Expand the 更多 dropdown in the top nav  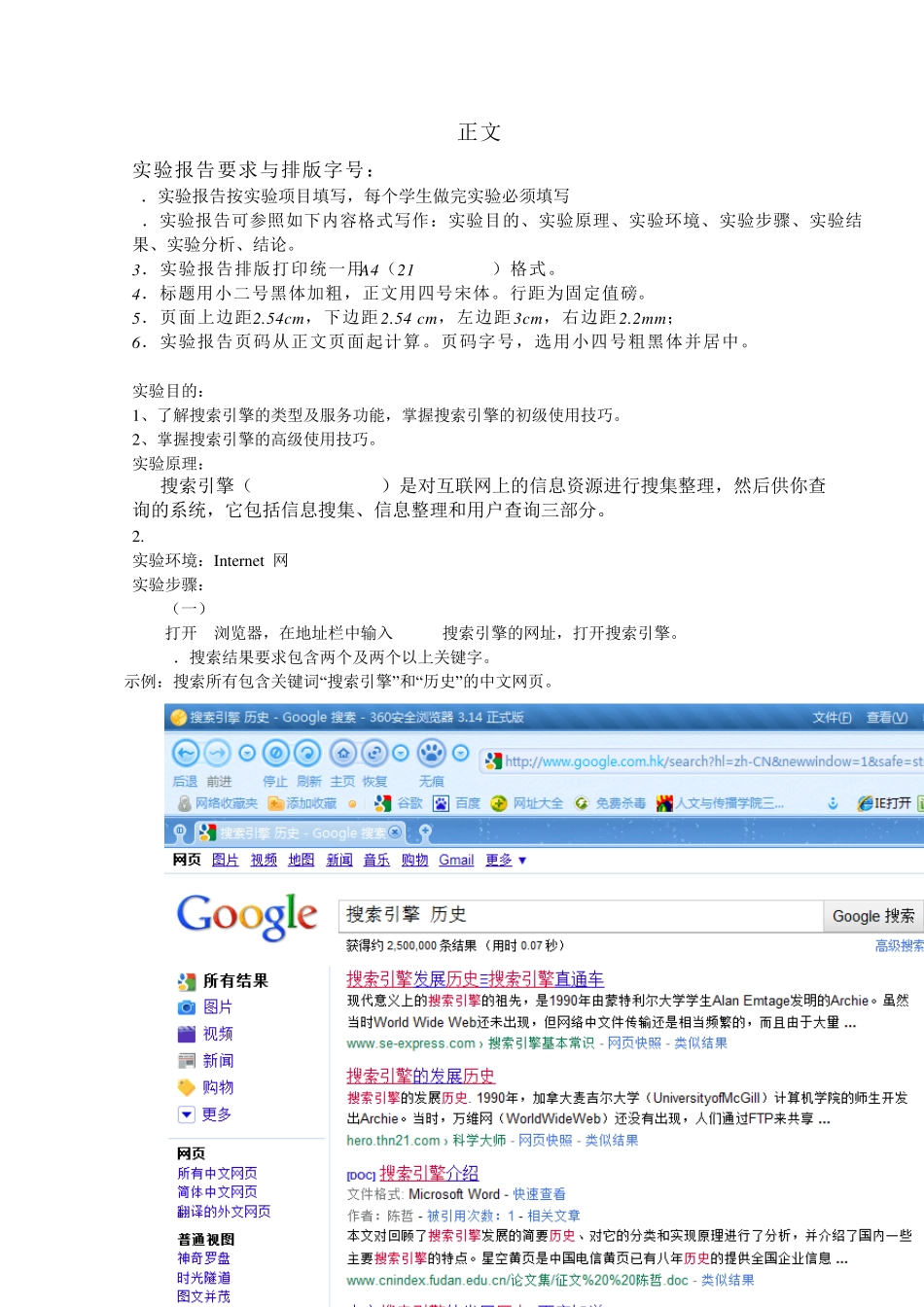(506, 860)
